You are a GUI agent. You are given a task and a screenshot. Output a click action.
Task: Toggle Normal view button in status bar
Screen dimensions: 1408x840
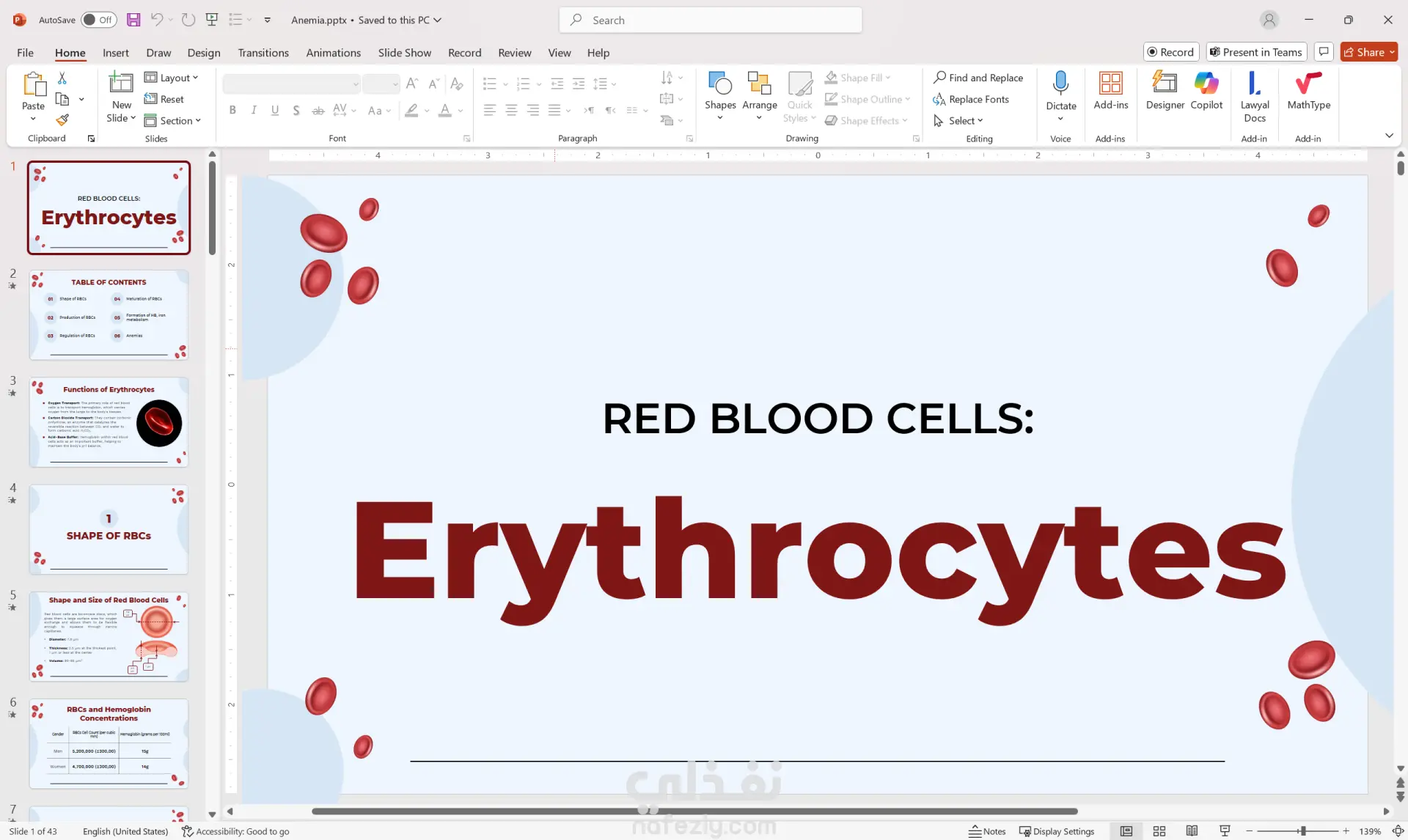[1126, 831]
